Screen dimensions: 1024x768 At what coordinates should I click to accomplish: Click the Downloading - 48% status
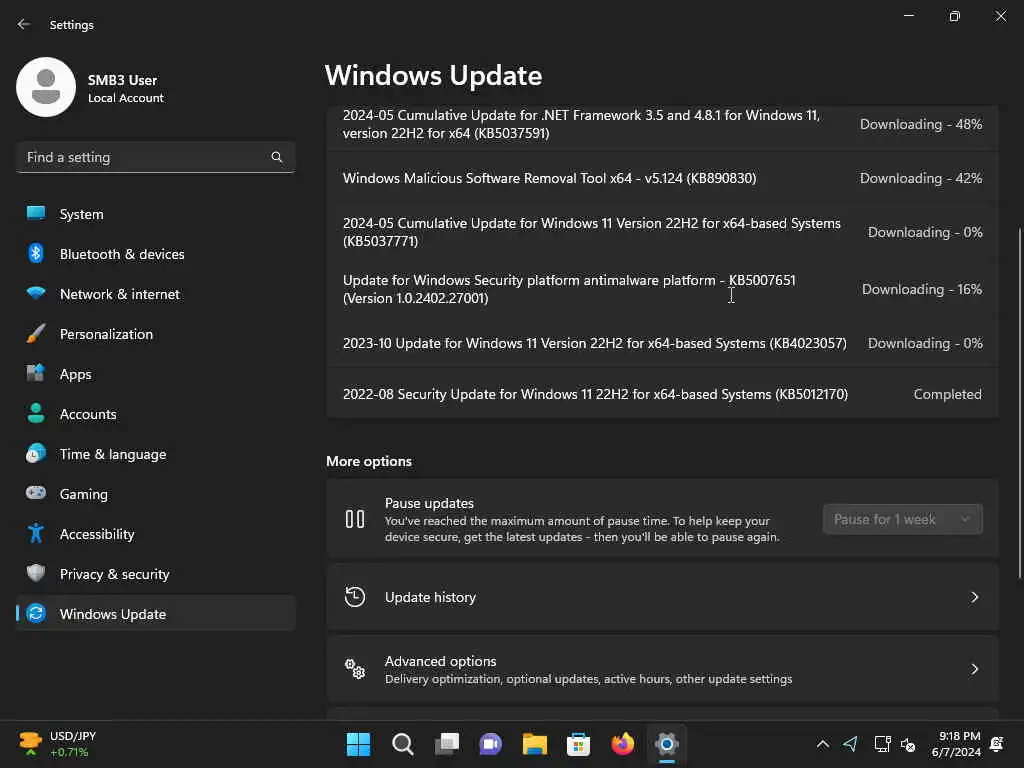tap(921, 124)
